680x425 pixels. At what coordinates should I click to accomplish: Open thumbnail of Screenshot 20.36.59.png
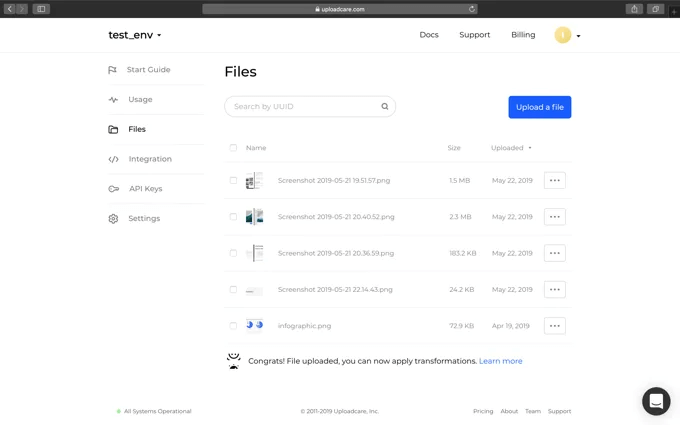coord(255,253)
